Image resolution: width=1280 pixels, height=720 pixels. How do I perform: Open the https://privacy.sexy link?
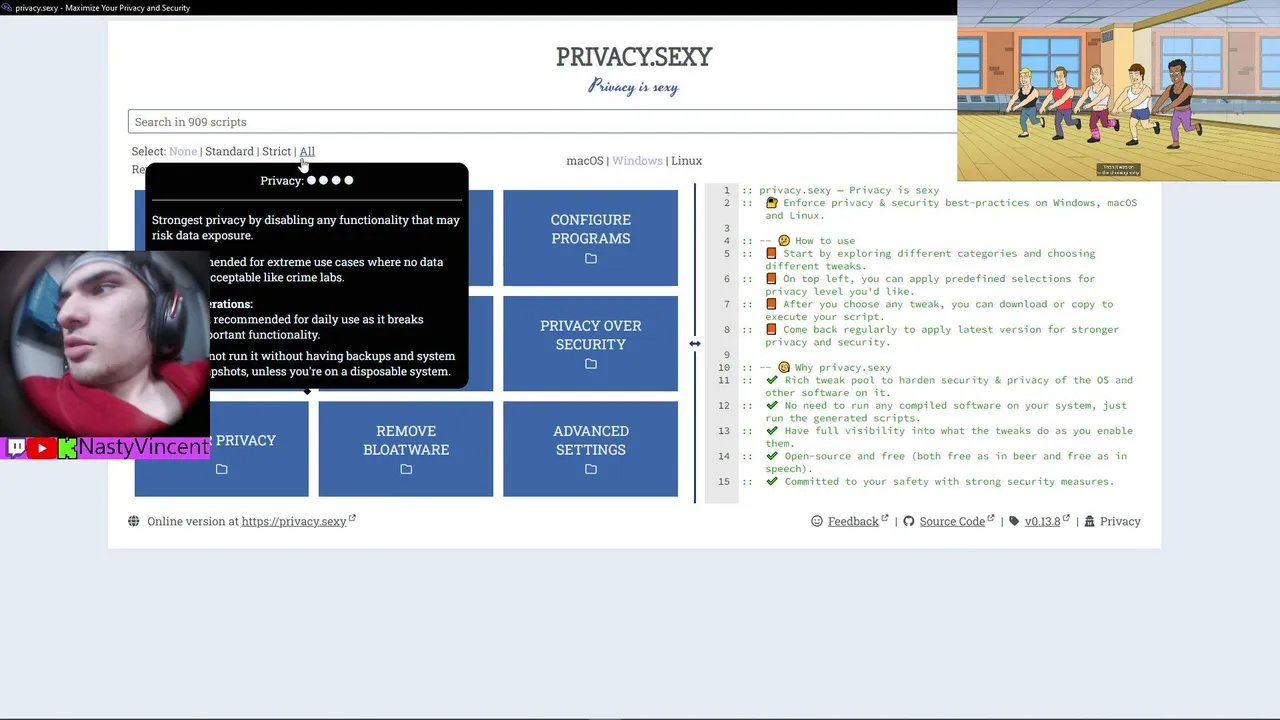tap(294, 521)
